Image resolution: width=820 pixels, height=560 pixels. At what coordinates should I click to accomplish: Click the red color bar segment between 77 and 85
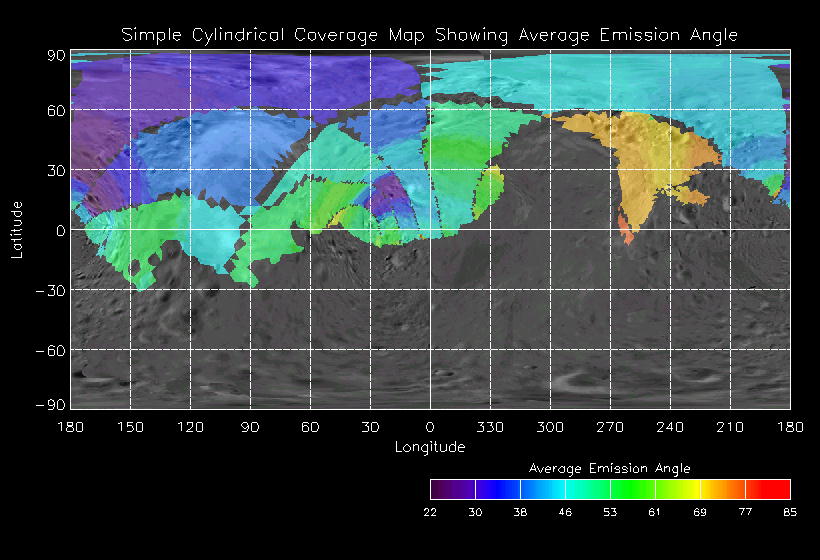click(x=768, y=489)
